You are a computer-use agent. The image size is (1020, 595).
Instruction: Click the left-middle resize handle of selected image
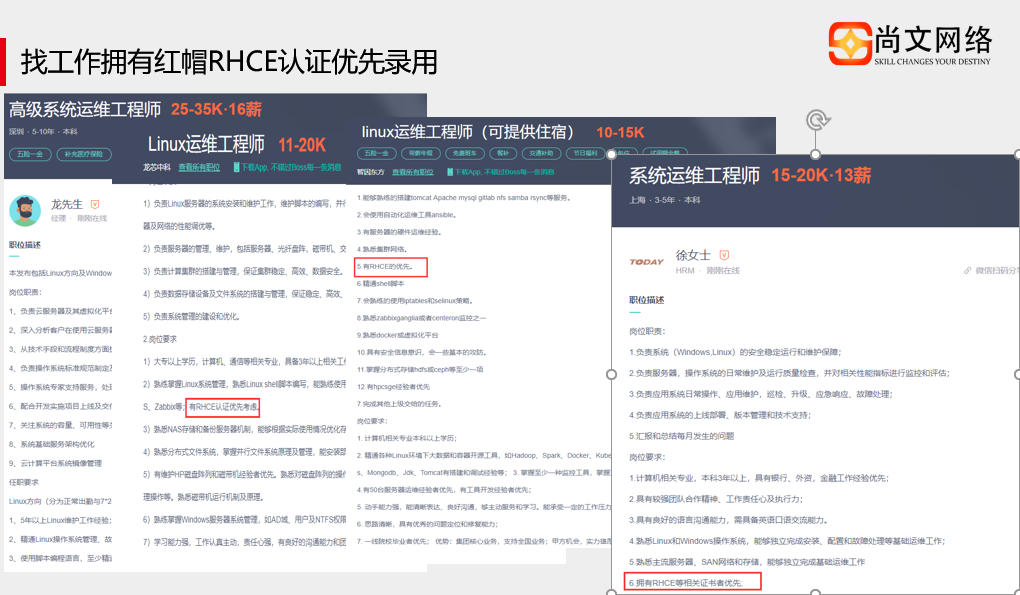point(611,375)
